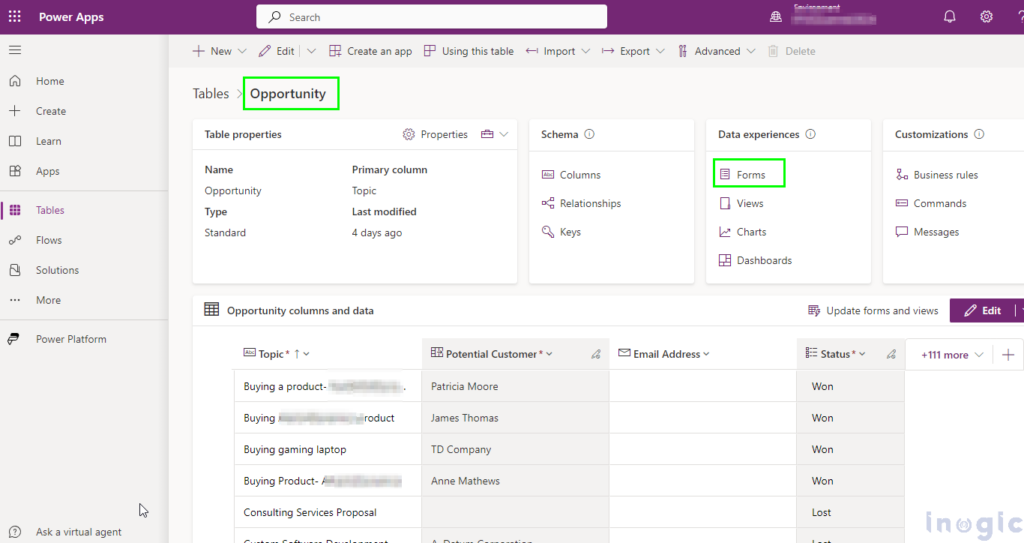
Task: Expand the Export dropdown chevron
Action: click(660, 51)
